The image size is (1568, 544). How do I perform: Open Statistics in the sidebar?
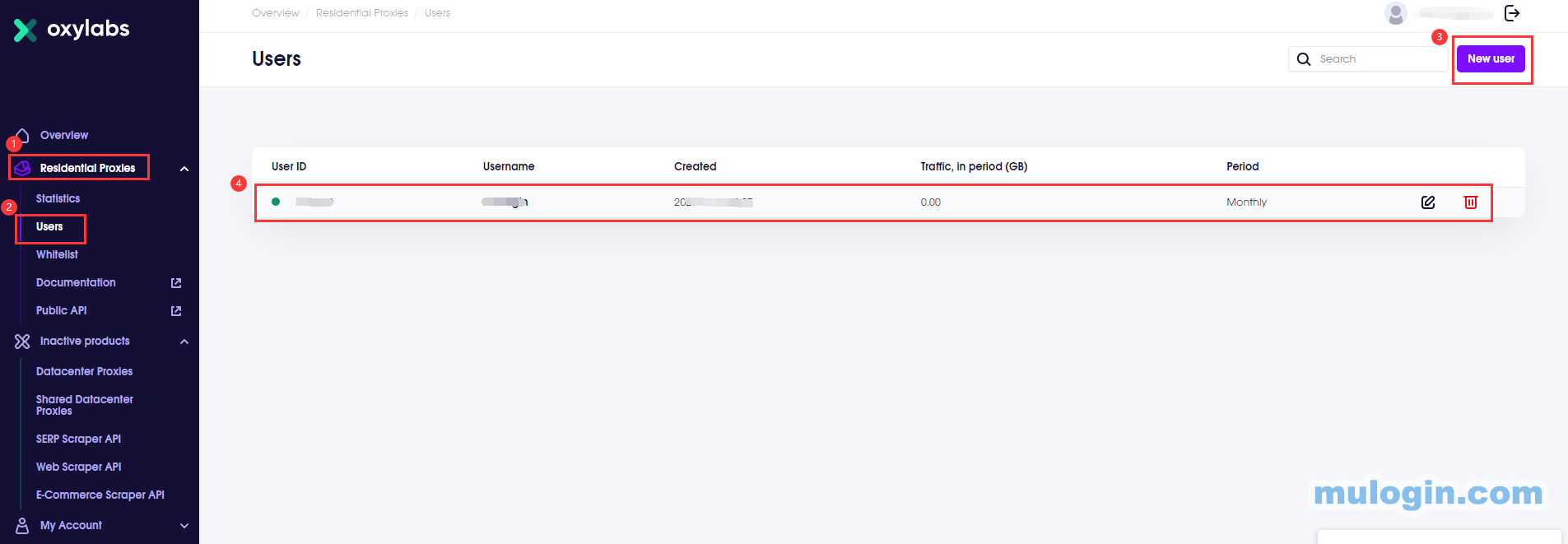58,198
